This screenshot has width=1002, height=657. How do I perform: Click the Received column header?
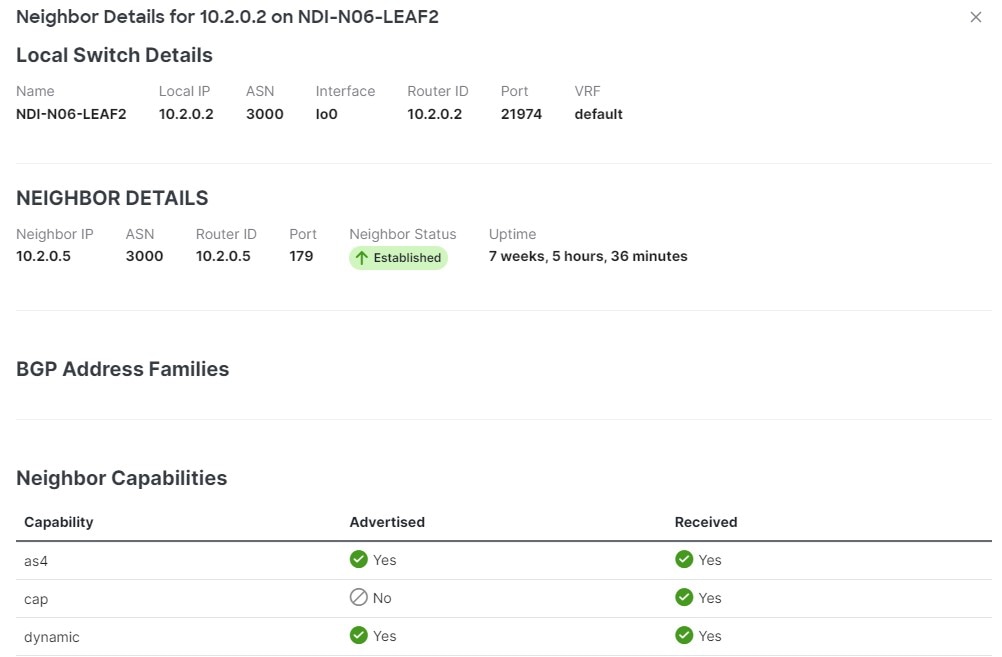pyautogui.click(x=706, y=522)
